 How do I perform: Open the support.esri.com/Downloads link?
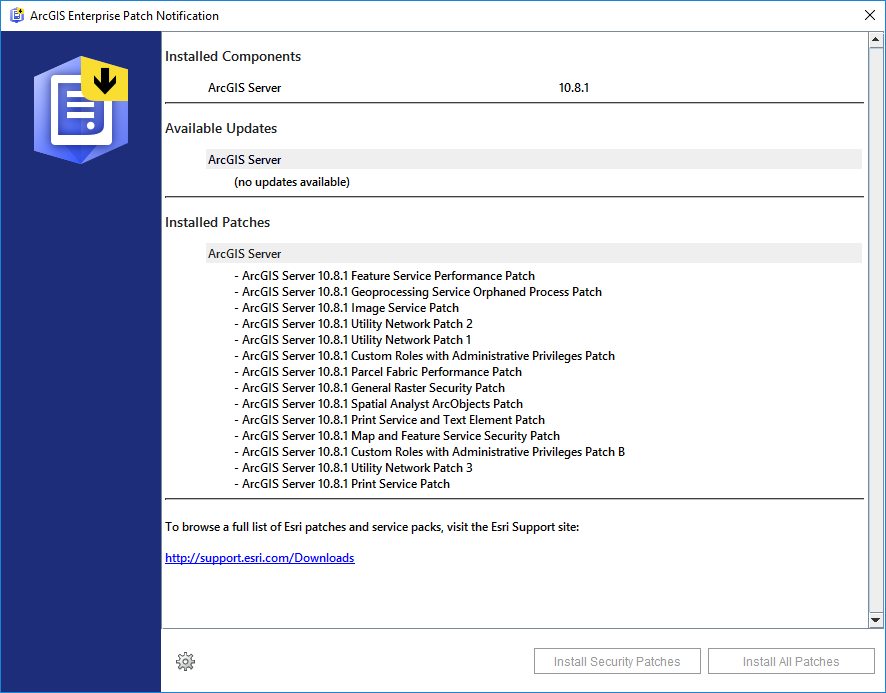pos(260,558)
